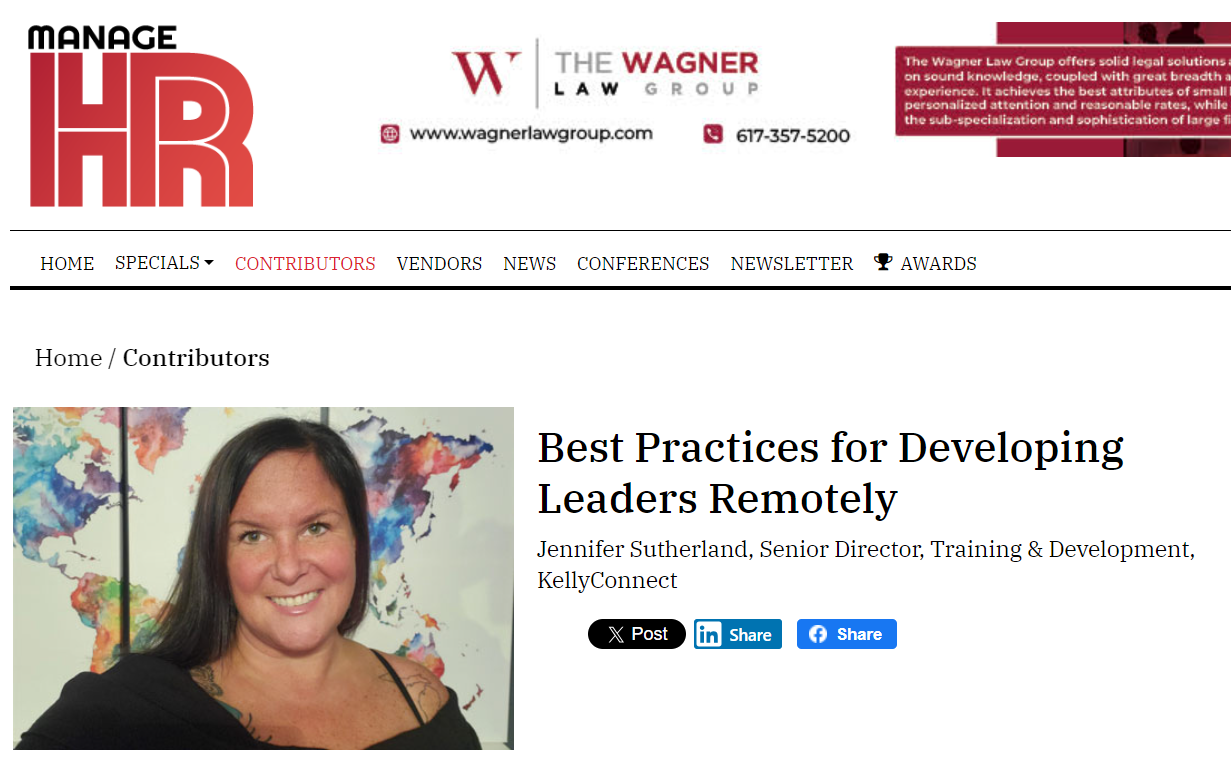The width and height of the screenshot is (1231, 768).
Task: Click the Wagner Law Group red banner ad
Action: 1063,89
